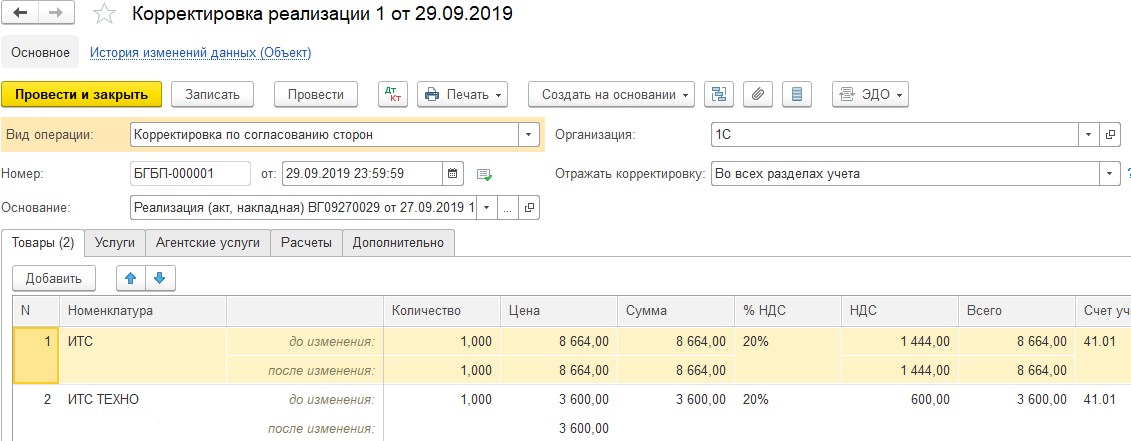
Task: Move row up with arrow button
Action: 129,277
